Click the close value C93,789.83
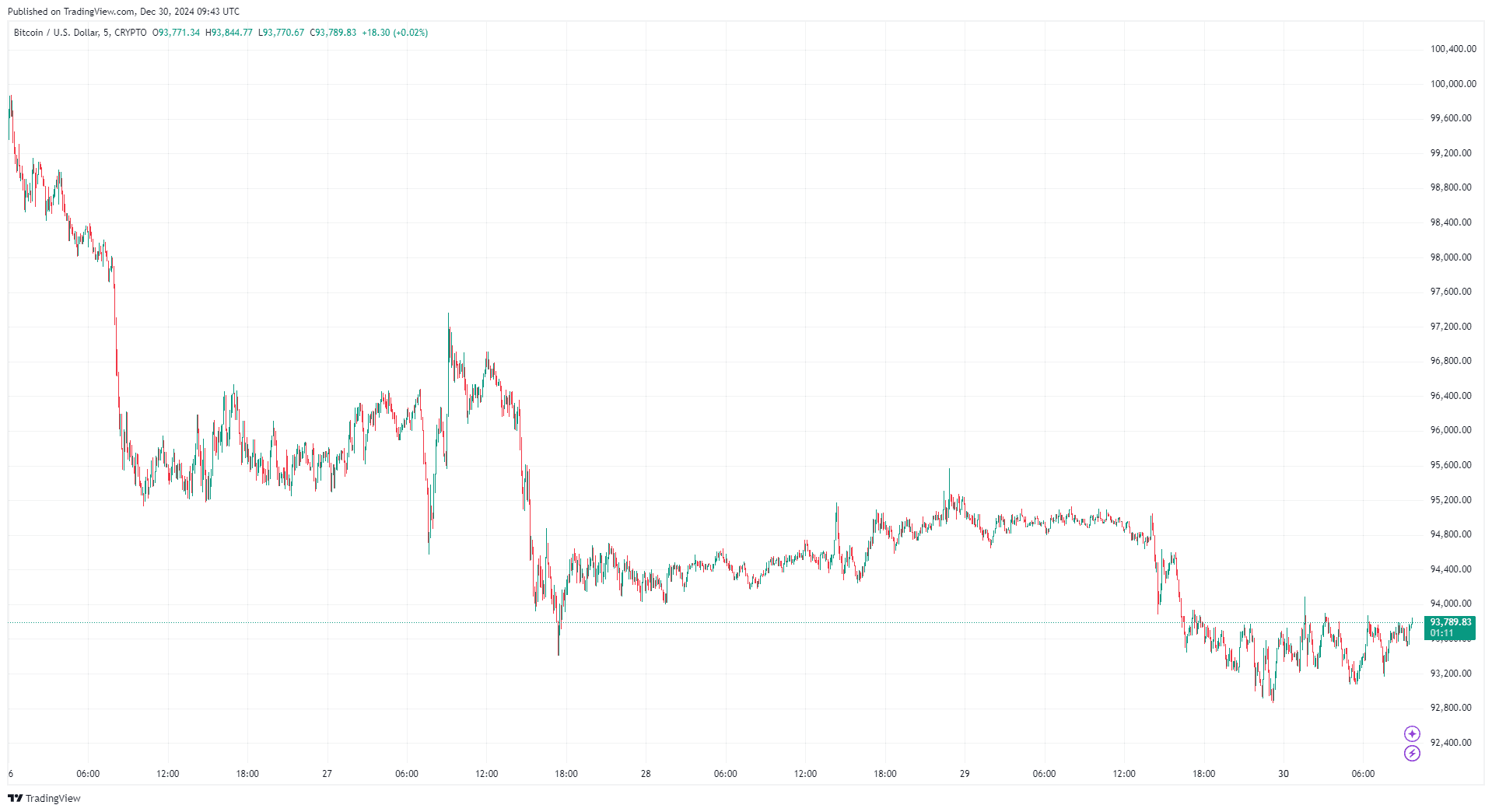The image size is (1492, 812). (x=333, y=33)
